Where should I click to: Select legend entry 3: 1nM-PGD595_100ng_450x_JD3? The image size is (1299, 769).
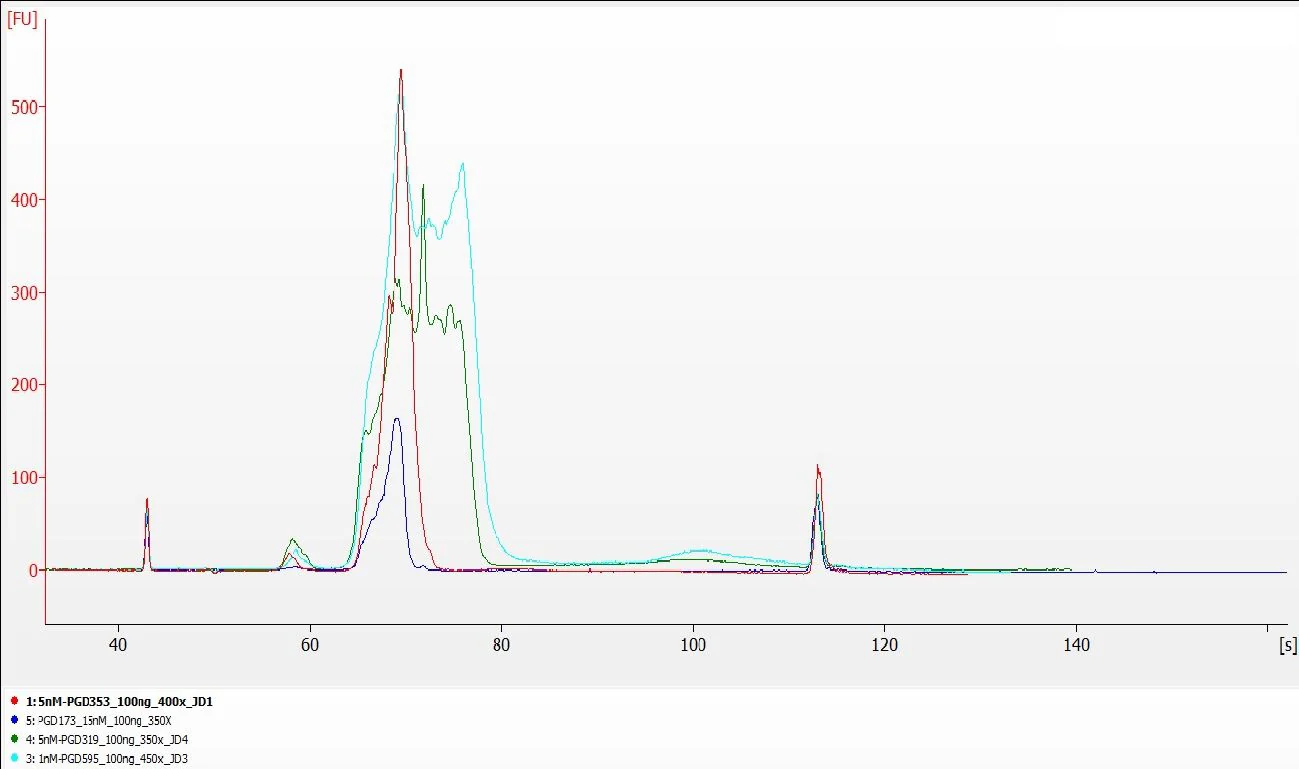pos(107,758)
